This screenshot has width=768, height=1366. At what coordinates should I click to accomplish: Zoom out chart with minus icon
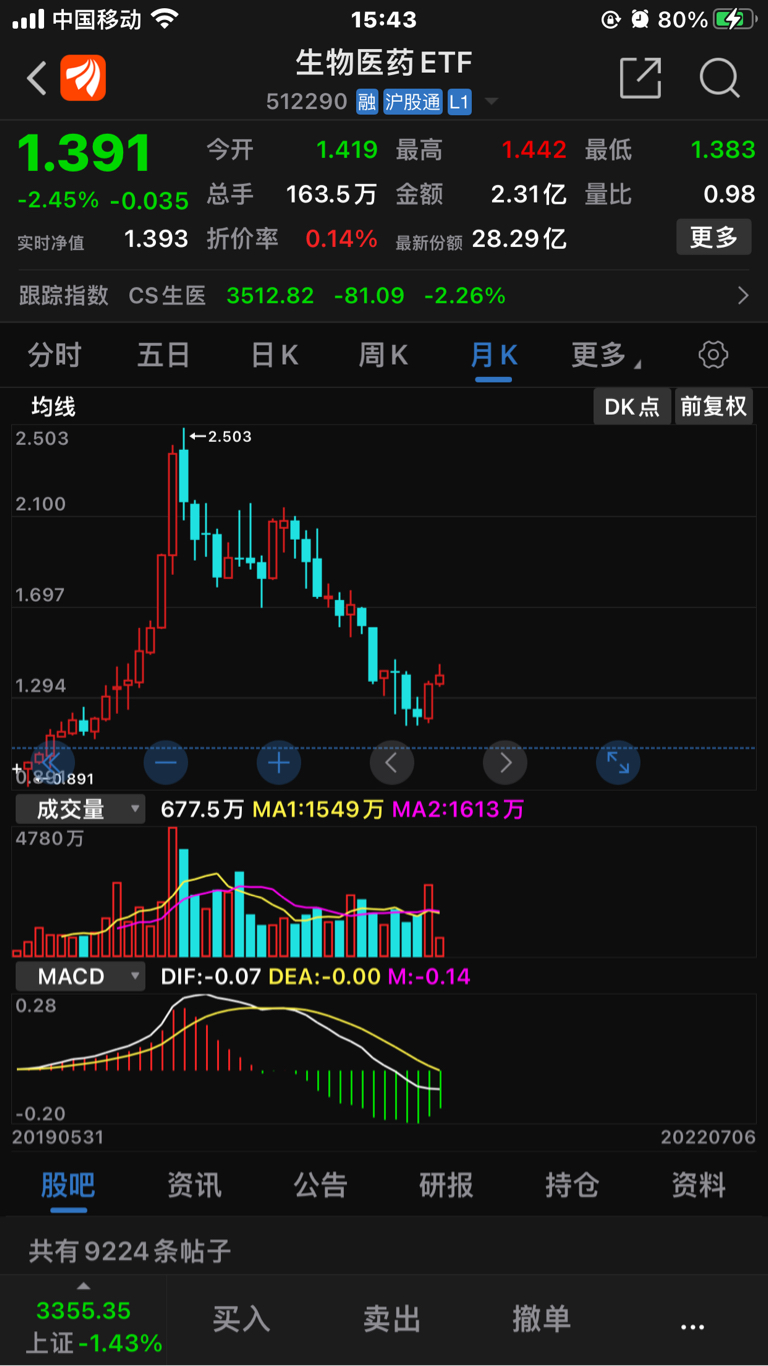[x=166, y=763]
